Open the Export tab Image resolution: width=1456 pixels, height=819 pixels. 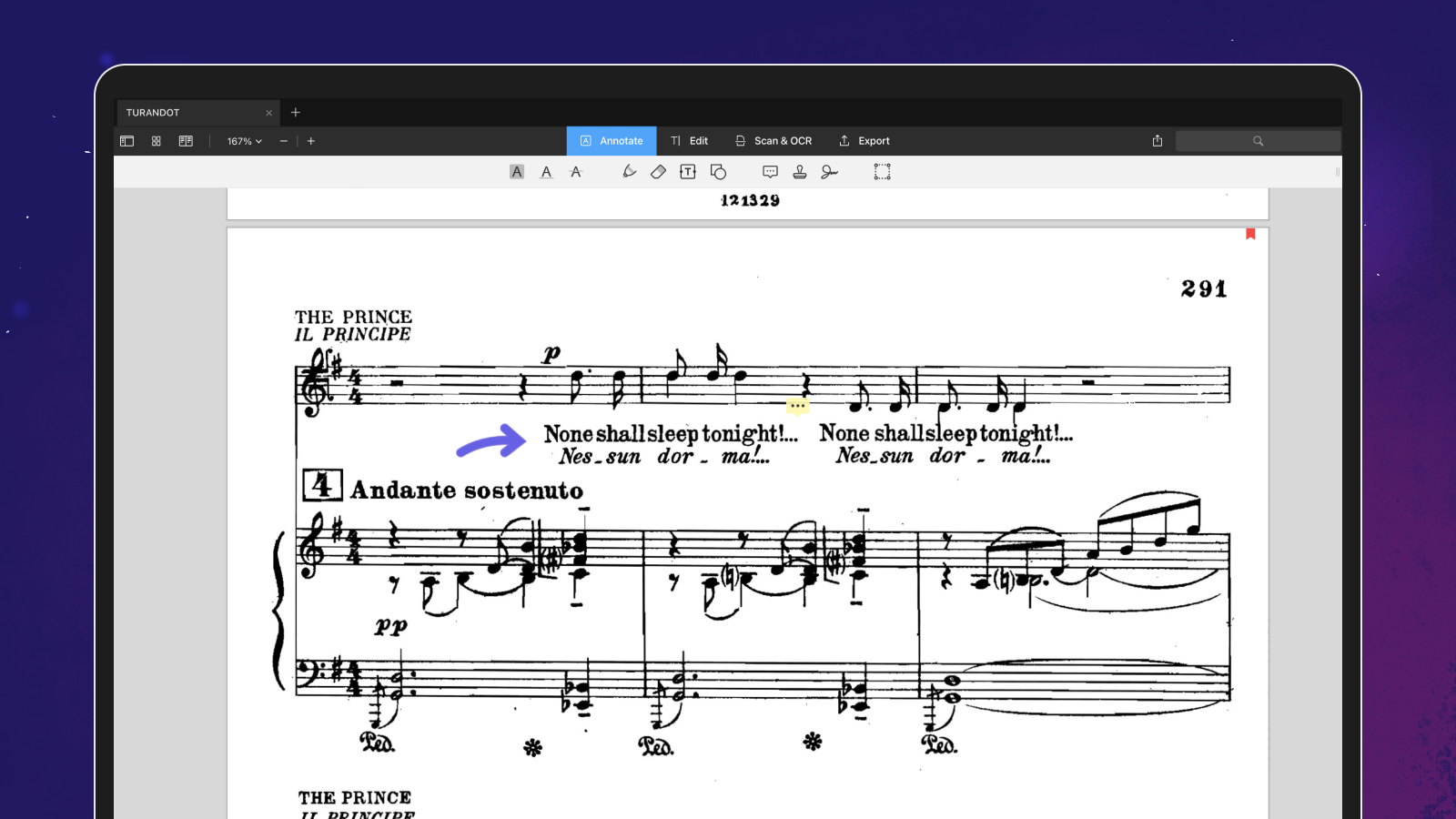click(864, 141)
